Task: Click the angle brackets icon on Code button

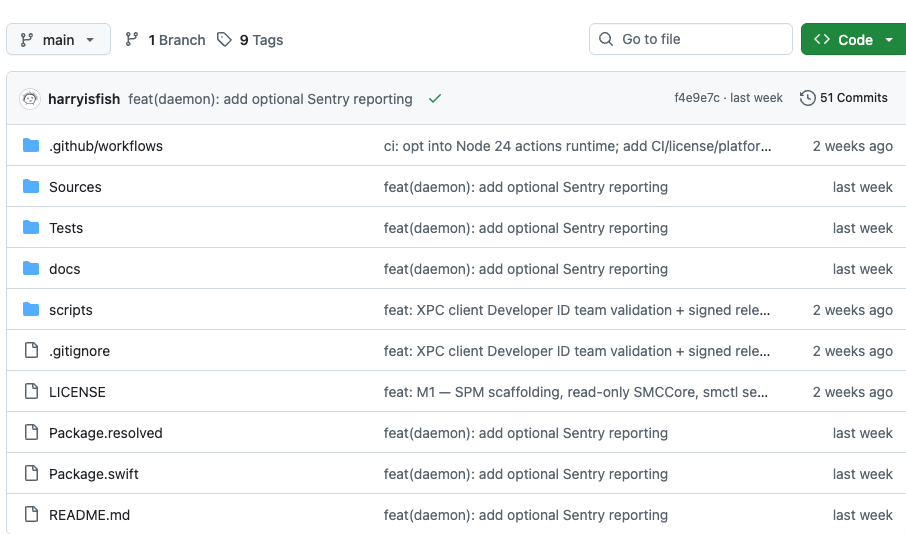Action: point(822,39)
